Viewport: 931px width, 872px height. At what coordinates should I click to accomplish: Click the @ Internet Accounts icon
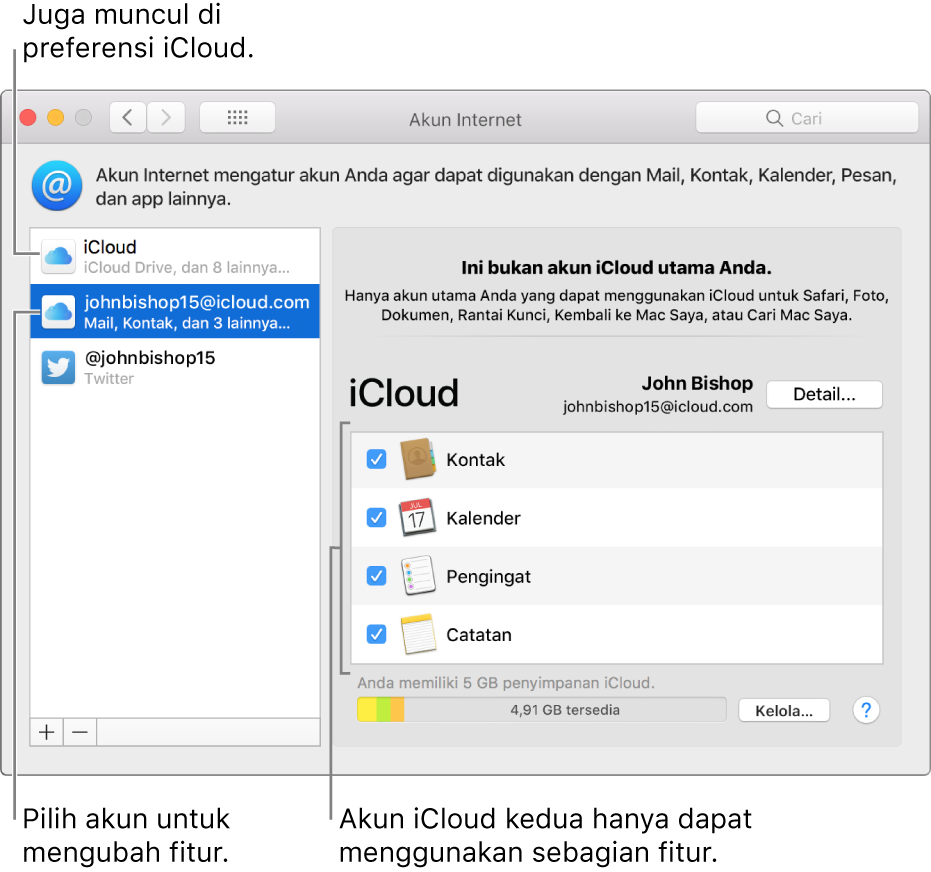(57, 186)
